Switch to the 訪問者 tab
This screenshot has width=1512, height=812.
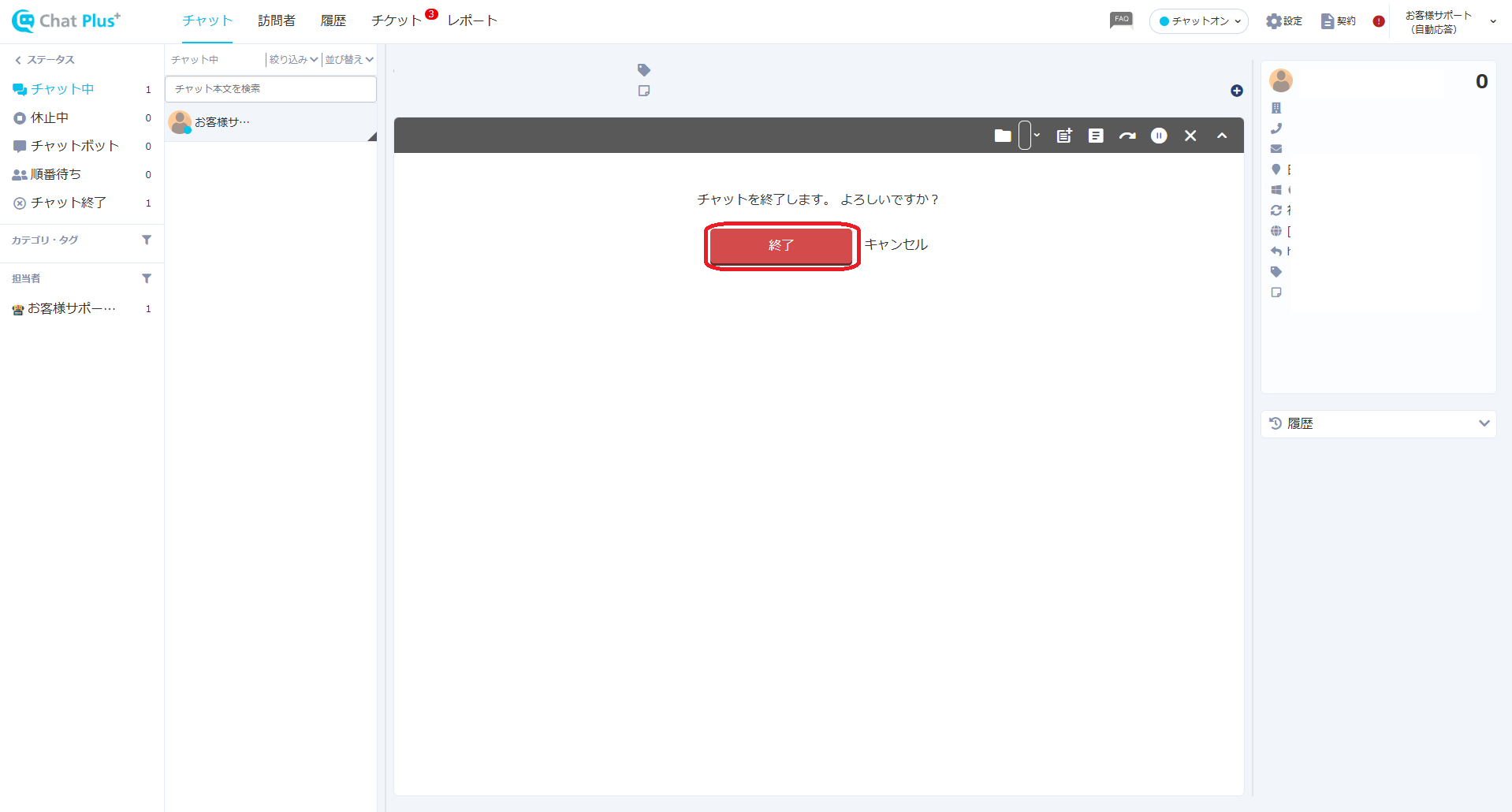point(276,20)
